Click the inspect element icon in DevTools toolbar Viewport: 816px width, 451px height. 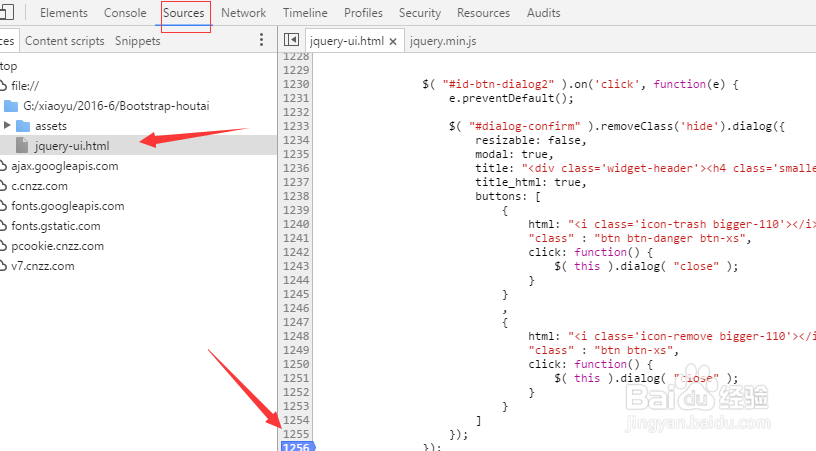coord(7,11)
